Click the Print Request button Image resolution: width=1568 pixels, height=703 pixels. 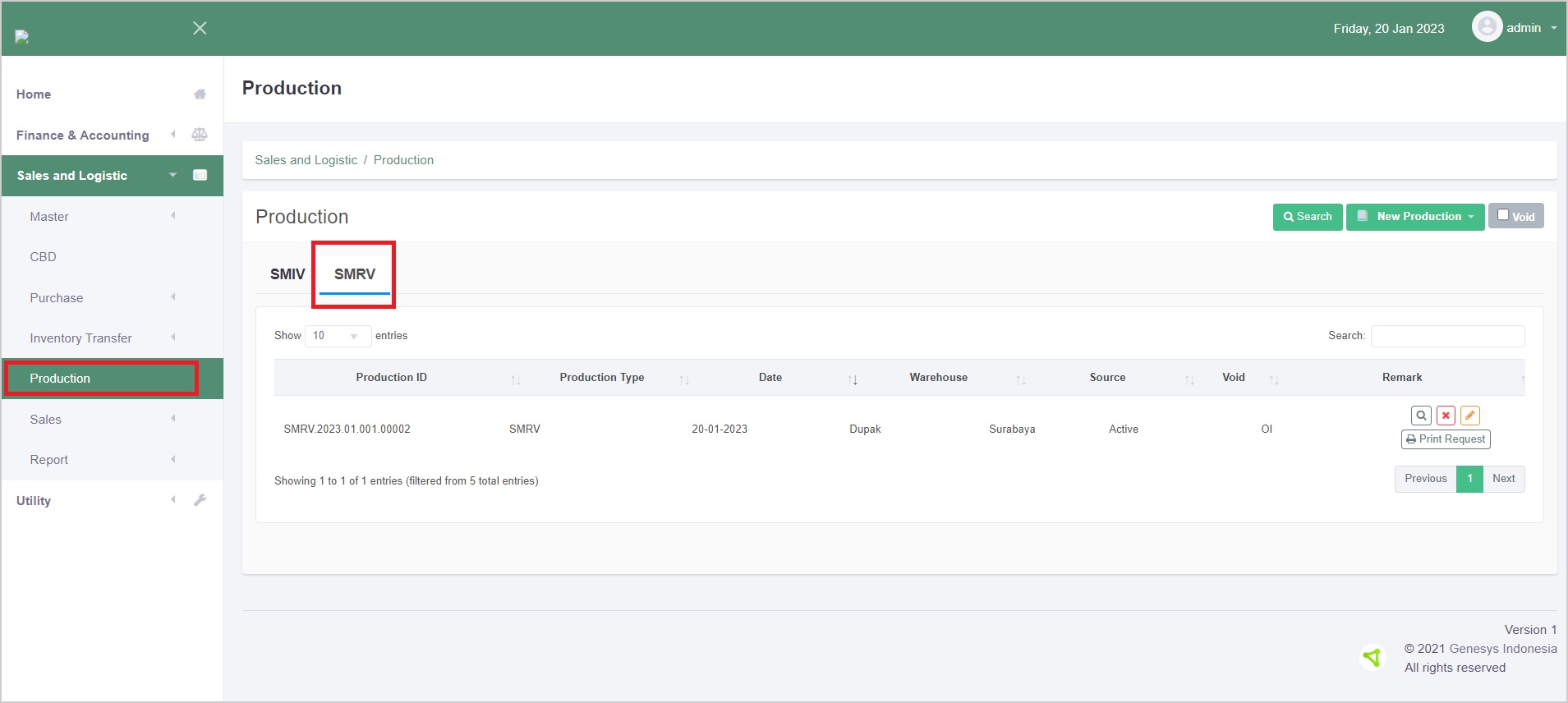click(1446, 439)
